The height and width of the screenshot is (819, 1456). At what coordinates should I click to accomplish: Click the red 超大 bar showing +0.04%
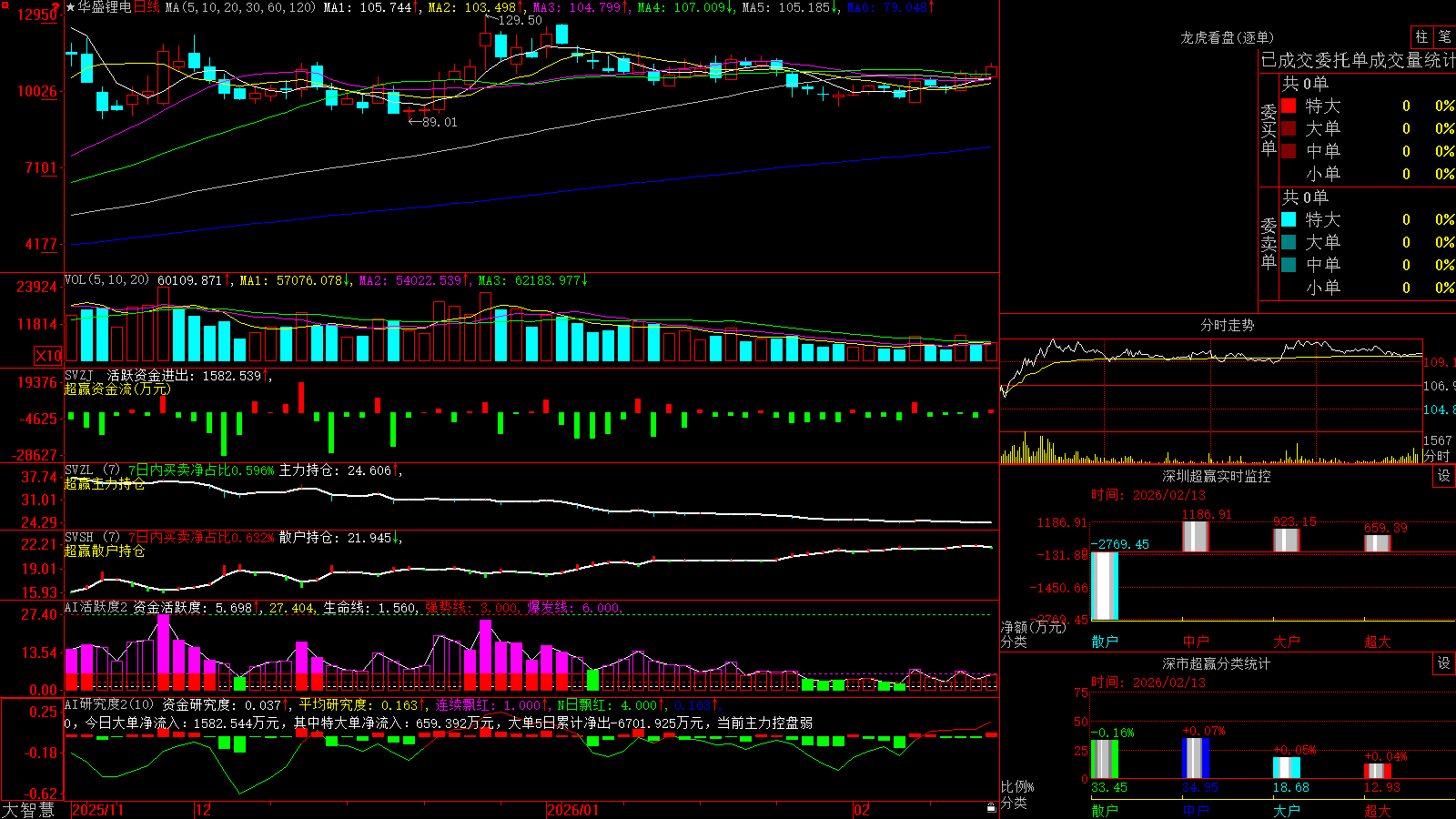point(1378,771)
